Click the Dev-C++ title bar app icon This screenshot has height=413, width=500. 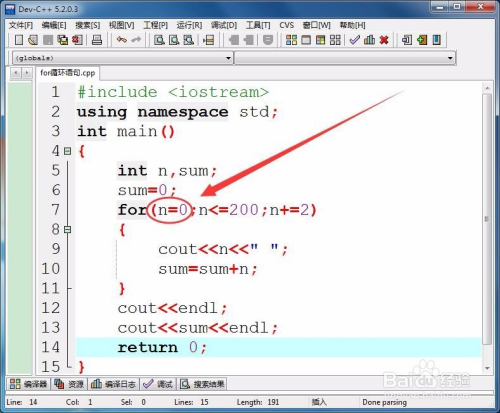click(10, 9)
